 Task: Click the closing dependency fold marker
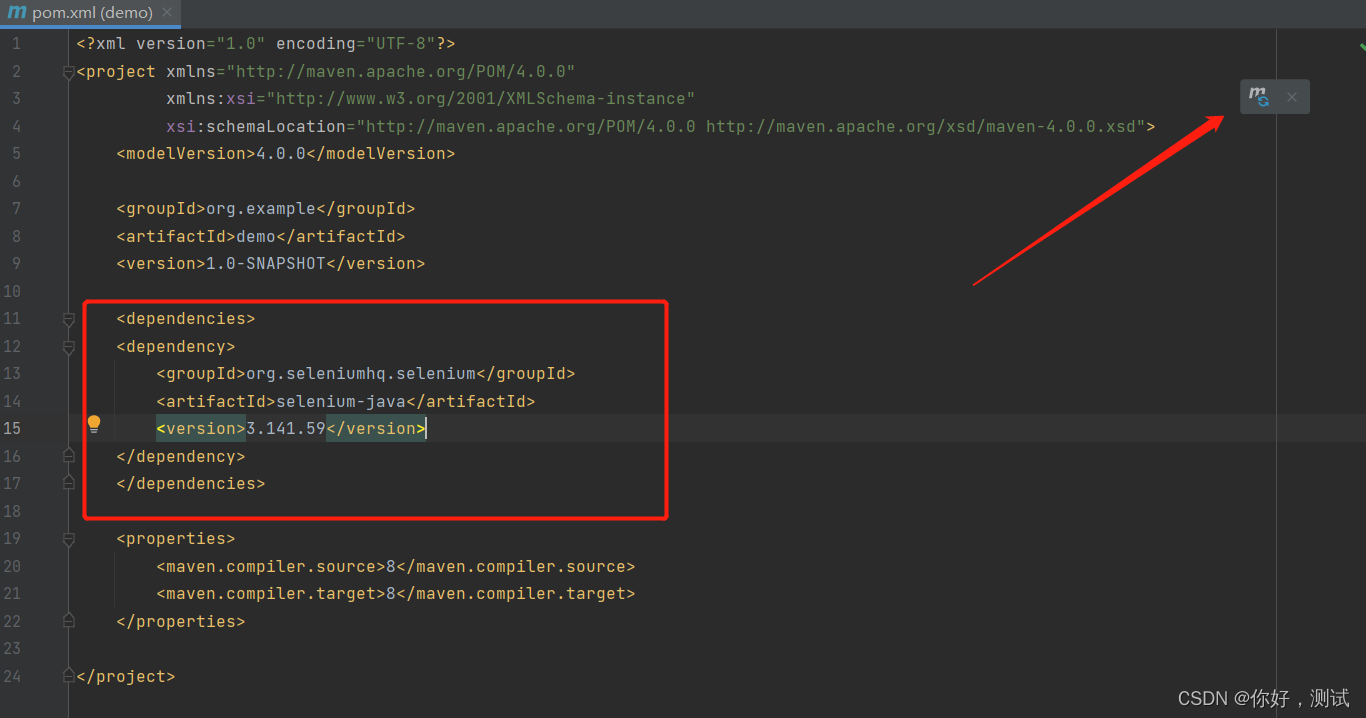point(68,456)
